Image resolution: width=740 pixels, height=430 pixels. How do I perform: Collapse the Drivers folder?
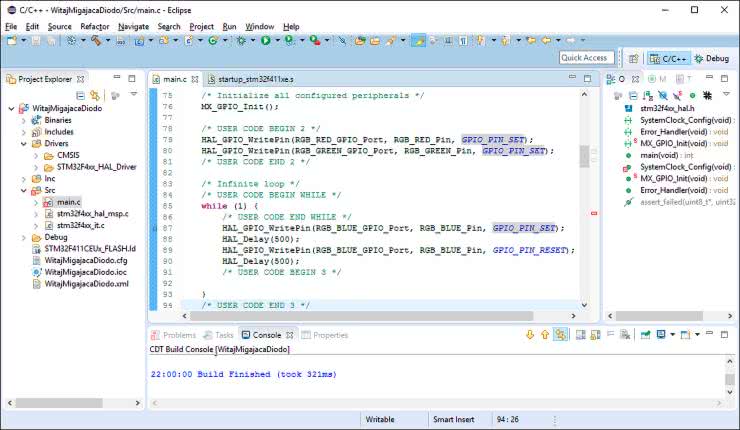(x=22, y=144)
